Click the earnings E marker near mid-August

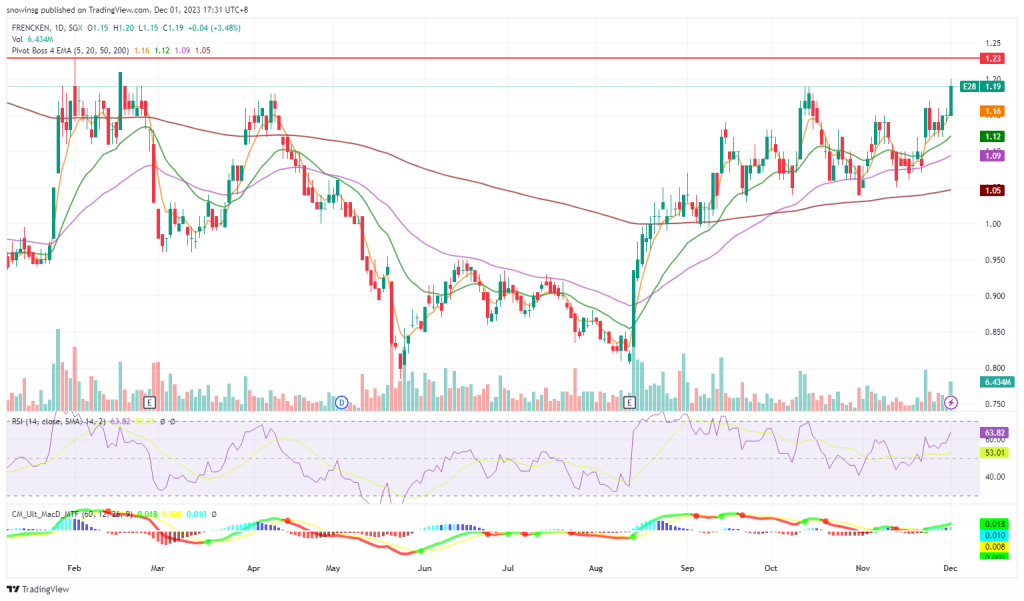630,402
